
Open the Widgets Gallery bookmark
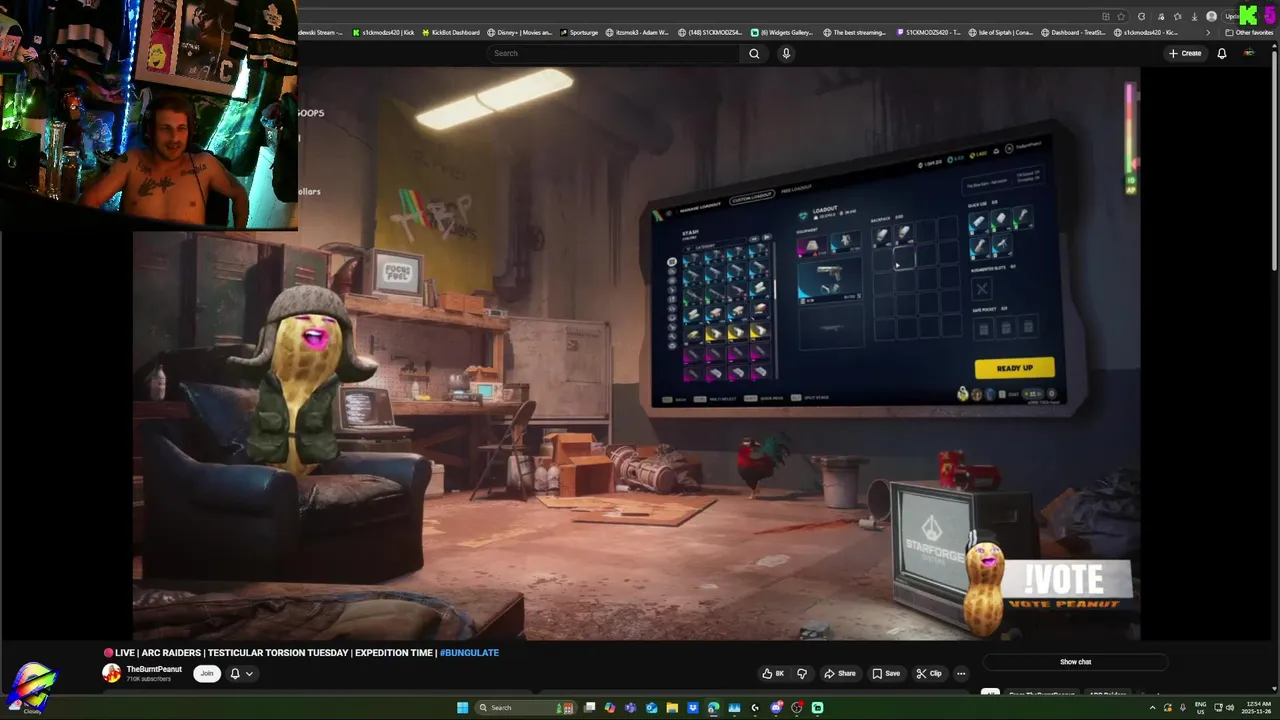coord(782,32)
